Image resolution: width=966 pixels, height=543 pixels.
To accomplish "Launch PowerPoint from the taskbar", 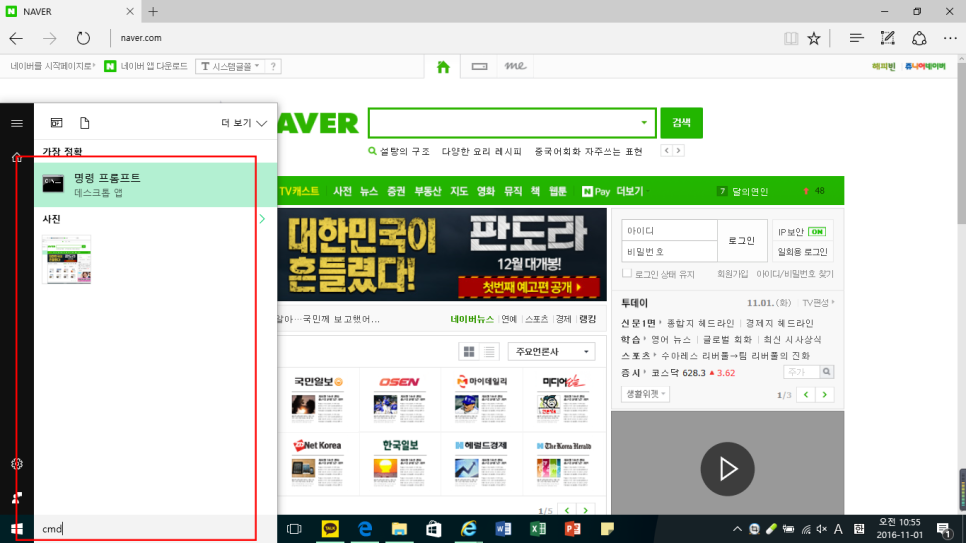I will coord(572,529).
